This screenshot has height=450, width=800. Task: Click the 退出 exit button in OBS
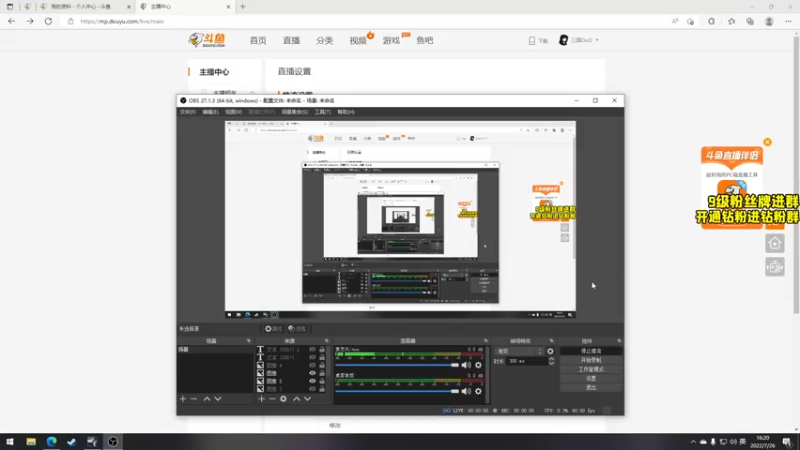click(x=591, y=388)
